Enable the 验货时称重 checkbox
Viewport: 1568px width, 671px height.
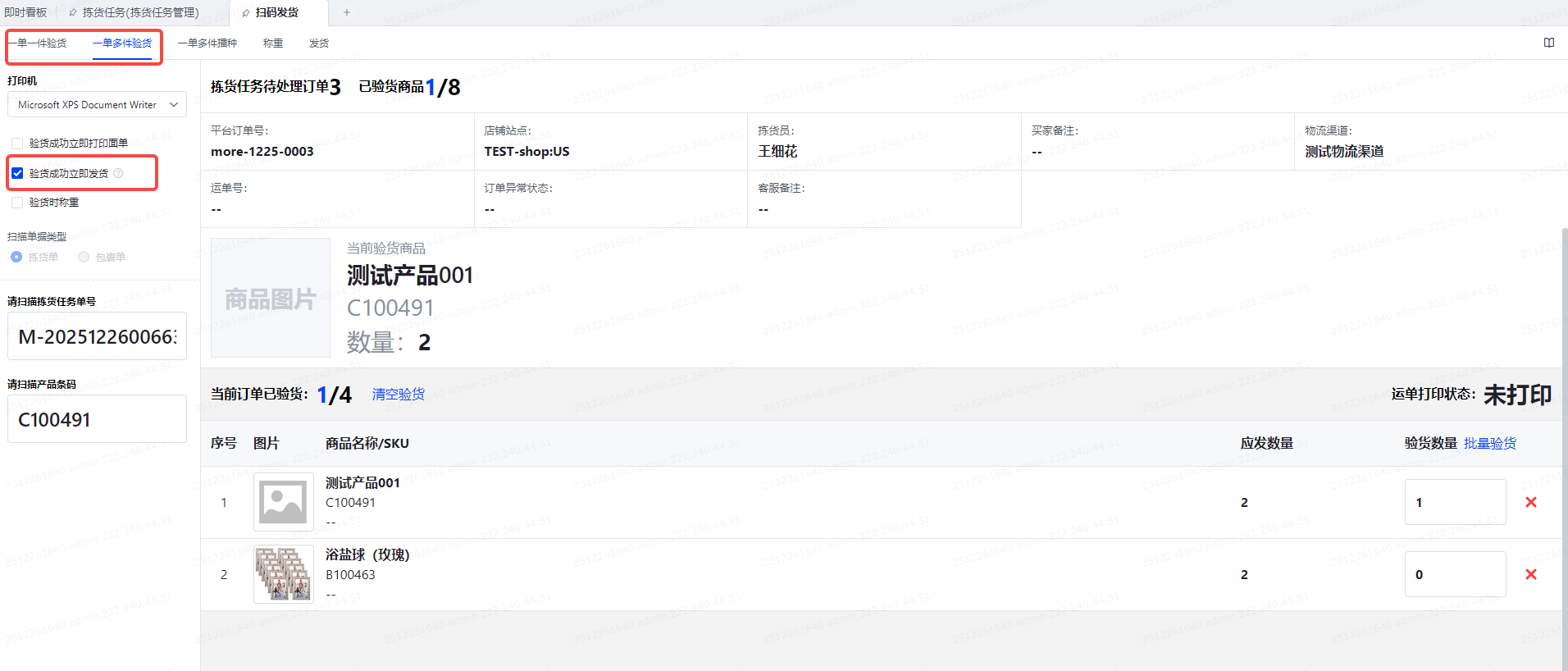click(x=17, y=203)
